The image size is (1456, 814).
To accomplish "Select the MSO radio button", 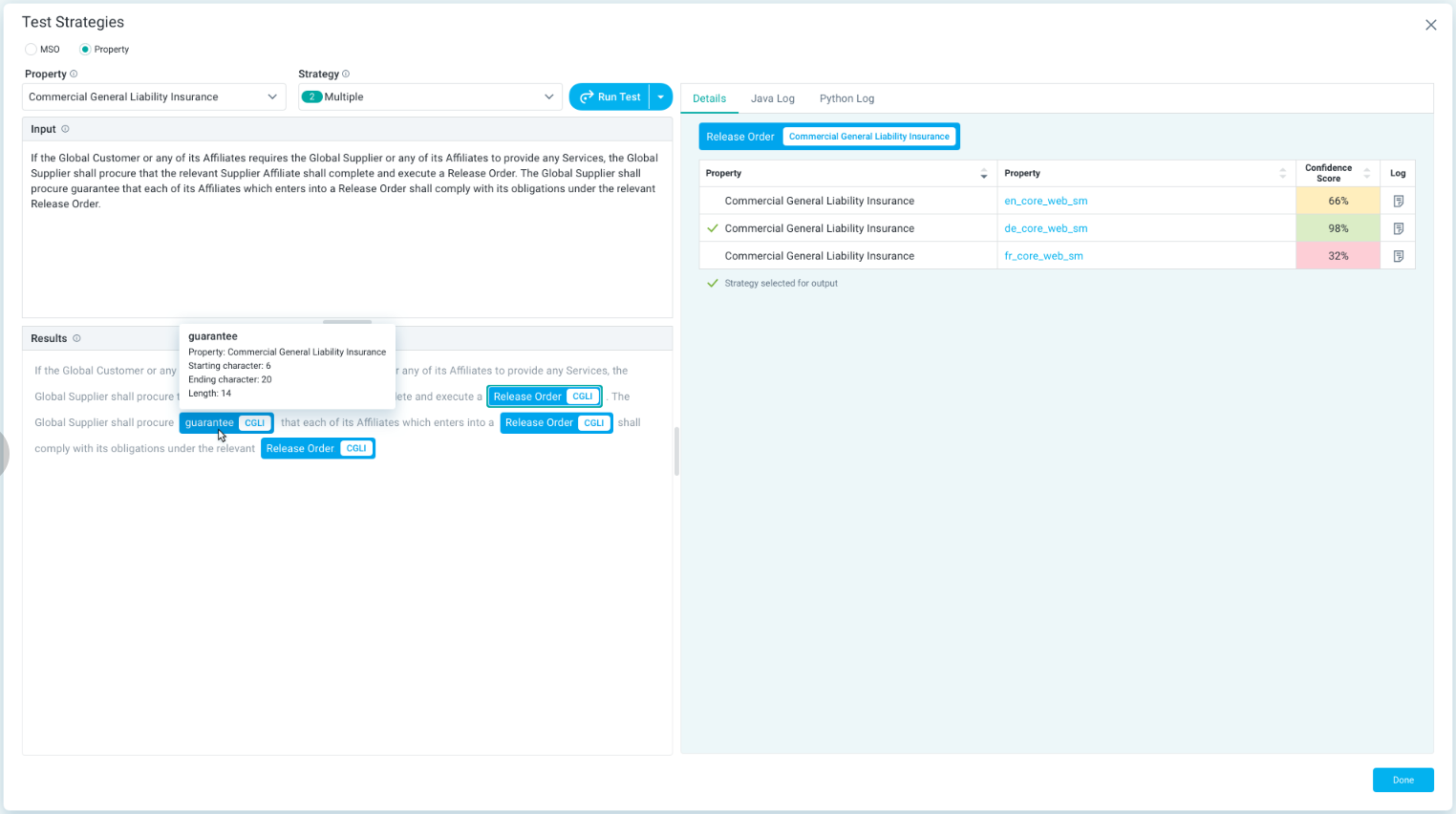I will [x=32, y=50].
